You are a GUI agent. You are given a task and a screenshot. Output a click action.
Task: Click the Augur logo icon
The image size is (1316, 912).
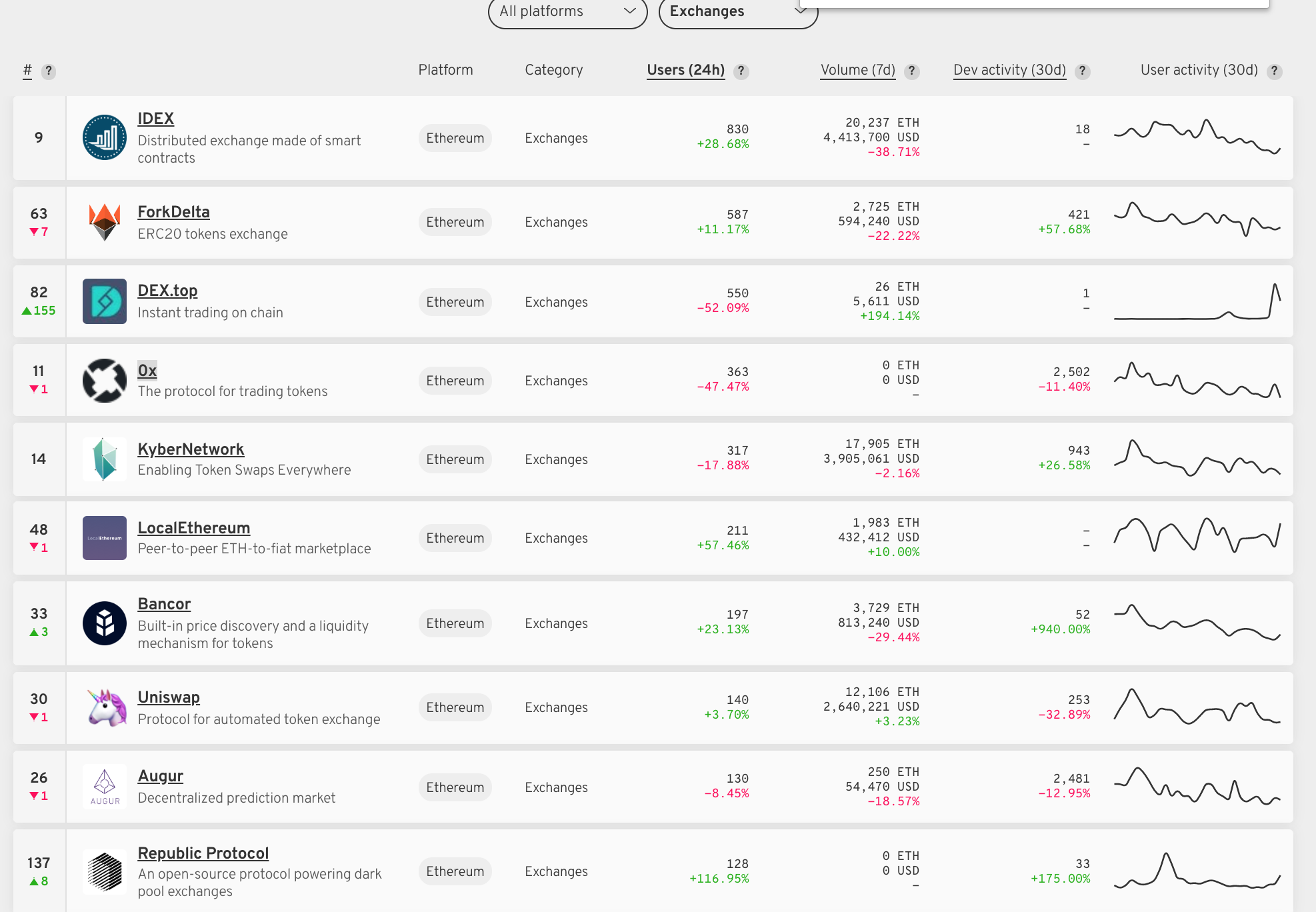click(105, 786)
